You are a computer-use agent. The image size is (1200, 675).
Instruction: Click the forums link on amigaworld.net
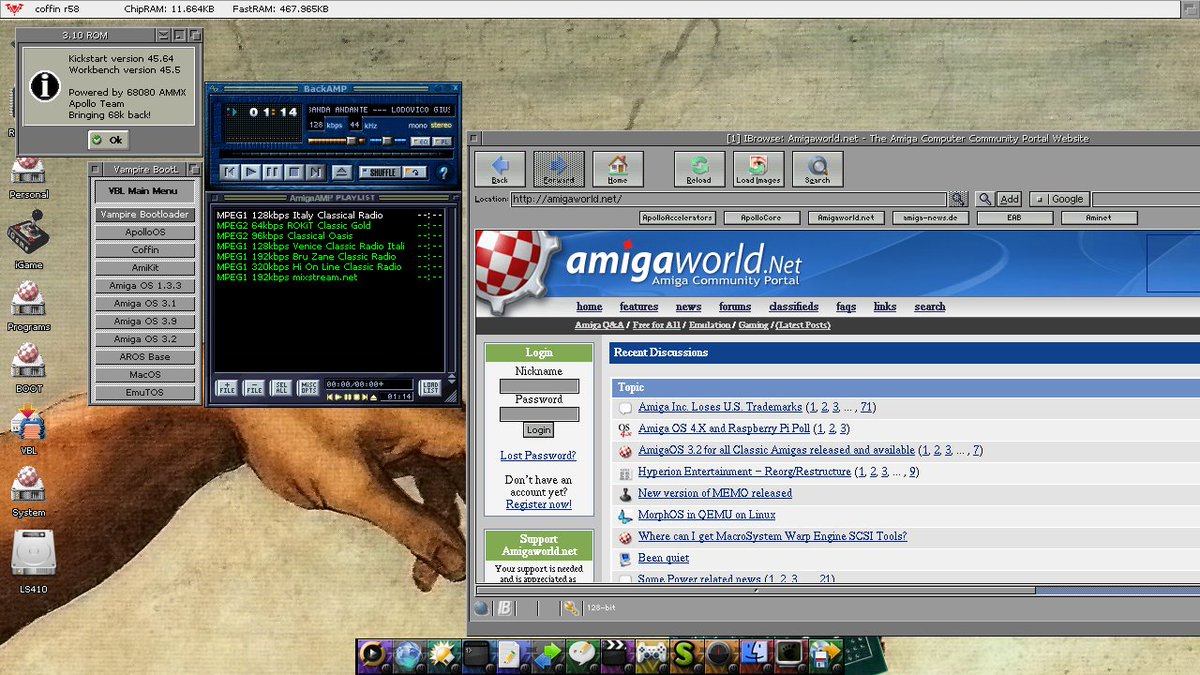pos(735,307)
